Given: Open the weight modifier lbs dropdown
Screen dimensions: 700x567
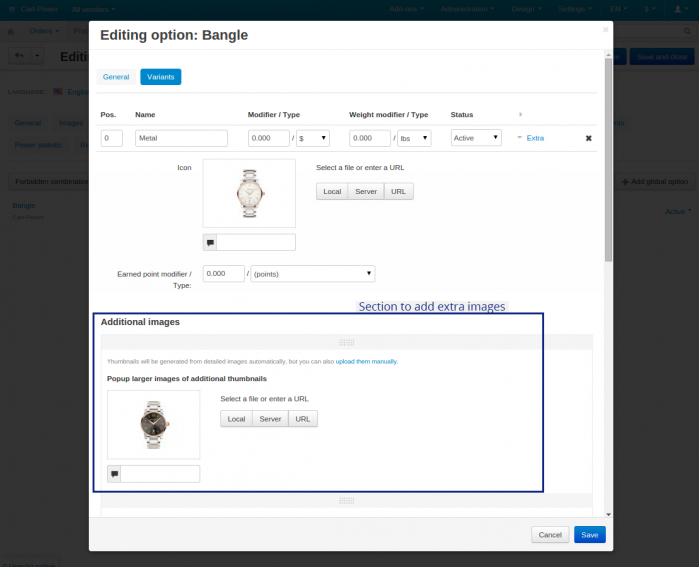Looking at the screenshot, I should click(414, 138).
